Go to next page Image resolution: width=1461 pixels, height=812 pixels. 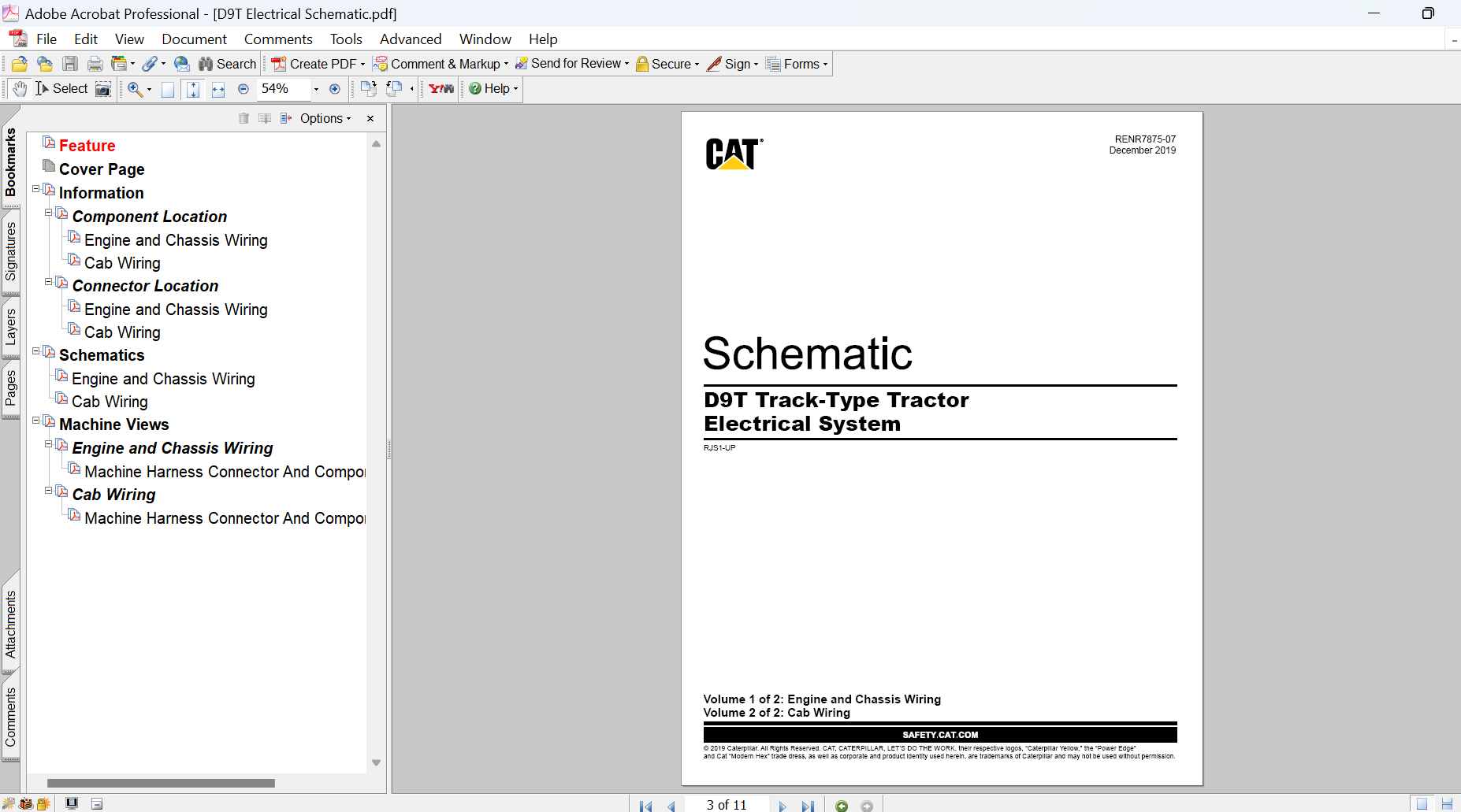[783, 806]
